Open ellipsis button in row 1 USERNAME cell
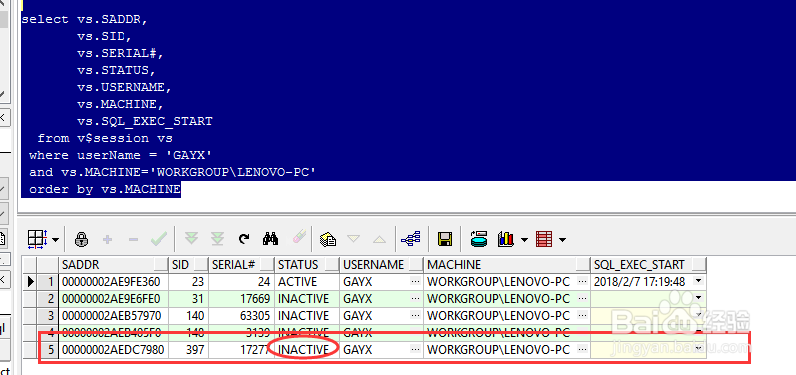Image resolution: width=796 pixels, height=375 pixels. [416, 281]
